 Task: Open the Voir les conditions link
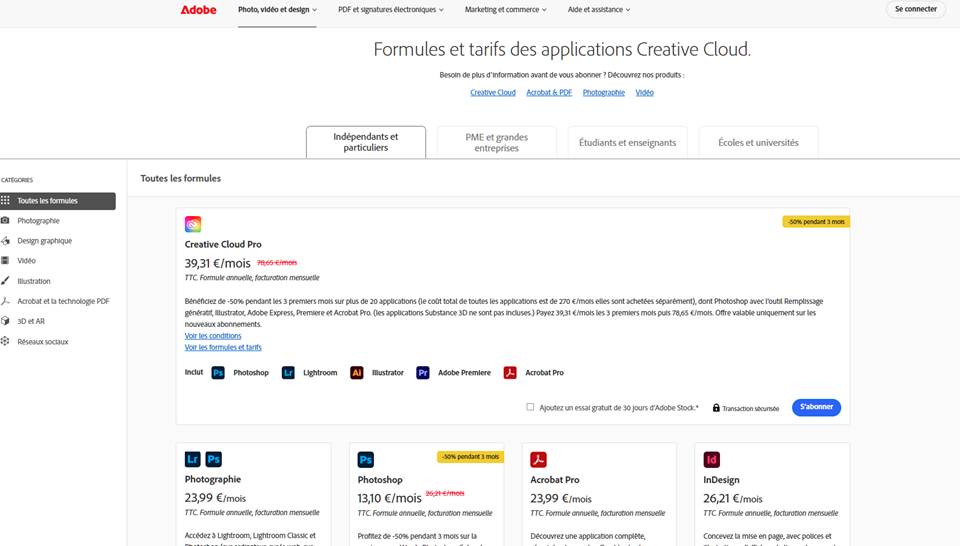pos(213,336)
